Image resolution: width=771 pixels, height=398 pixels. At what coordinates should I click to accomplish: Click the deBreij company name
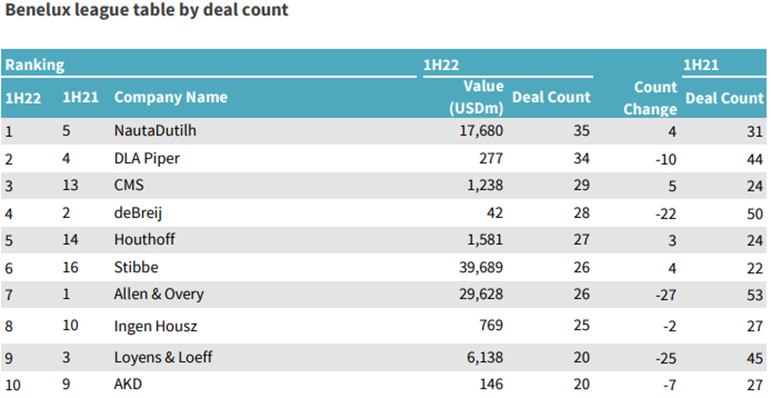138,213
